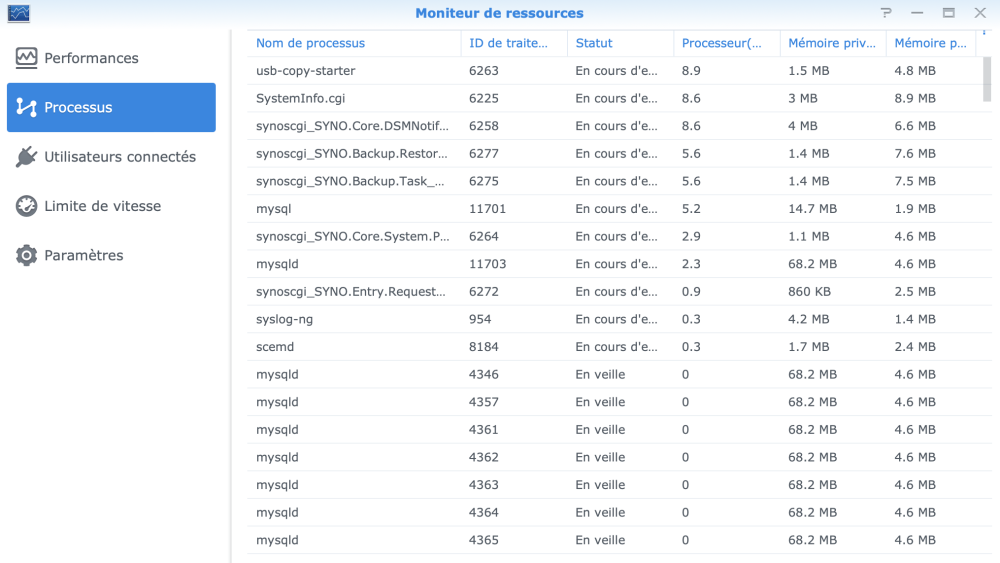Sort by Nom de processus column
The width and height of the screenshot is (1000, 563).
pyautogui.click(x=311, y=43)
